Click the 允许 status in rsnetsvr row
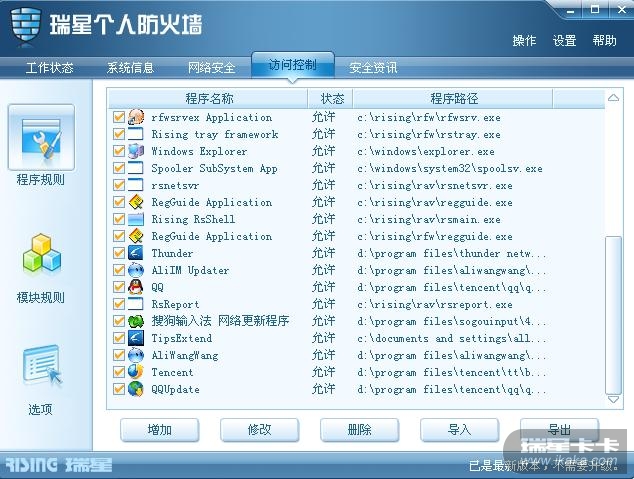634x479 pixels. point(323,185)
